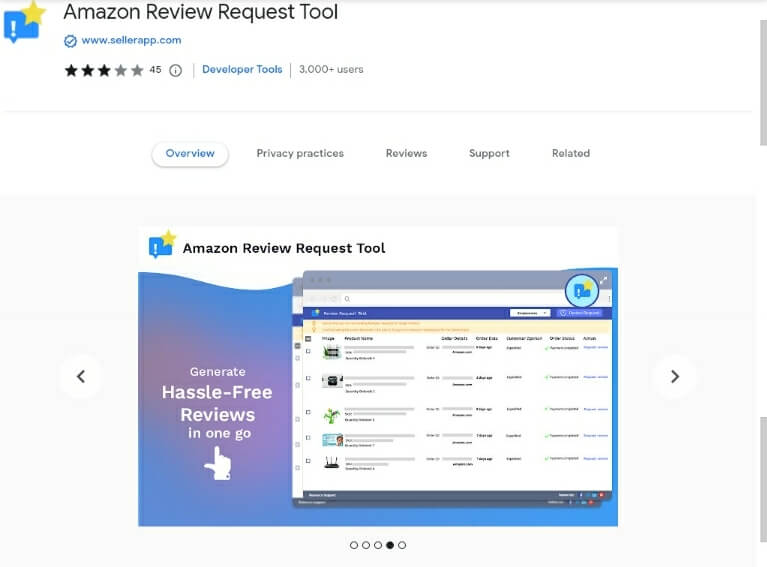Click the promotional screenshot image
The image size is (767, 567).
(x=378, y=376)
